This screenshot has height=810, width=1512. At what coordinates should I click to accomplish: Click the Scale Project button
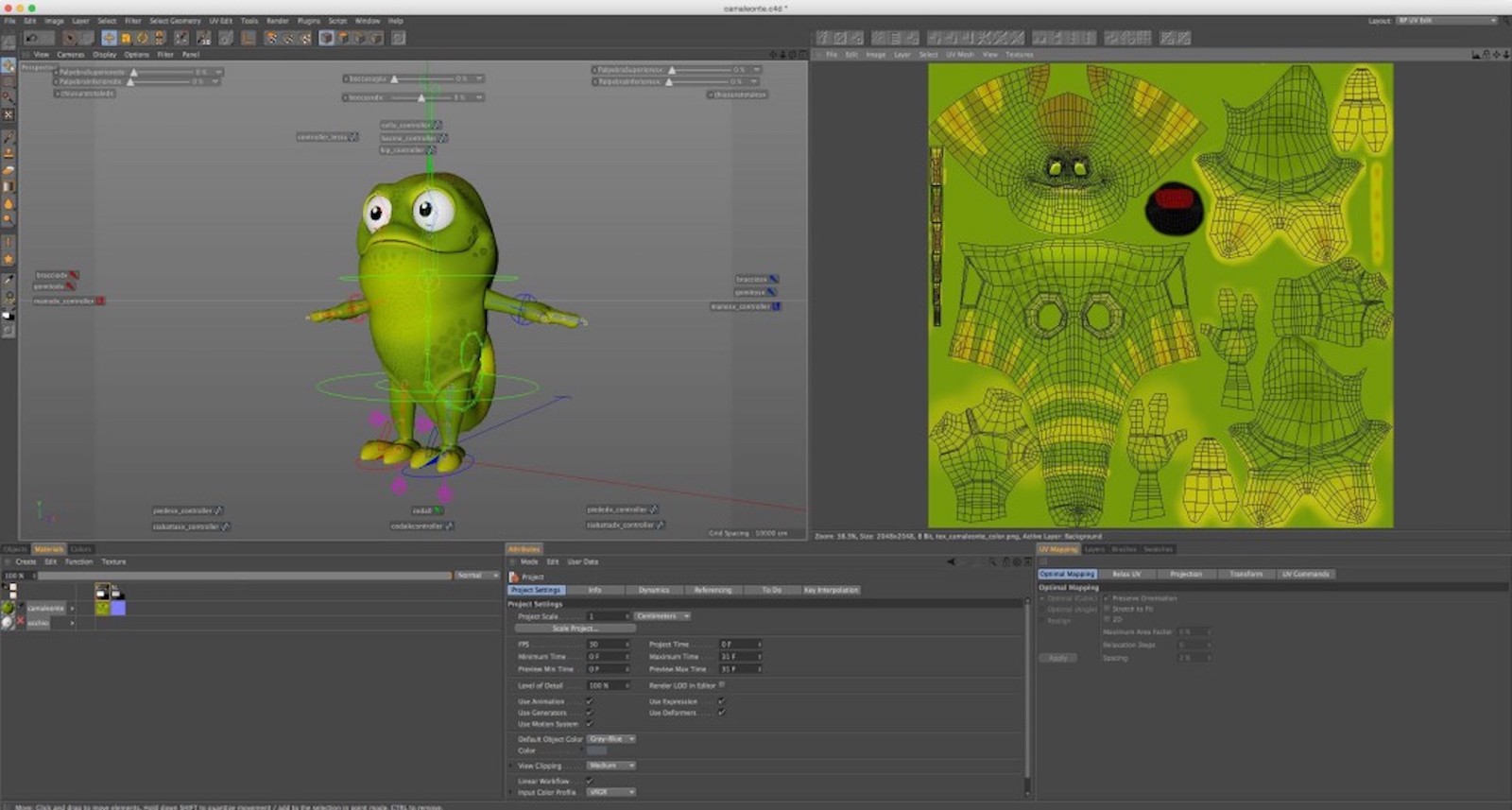[575, 629]
